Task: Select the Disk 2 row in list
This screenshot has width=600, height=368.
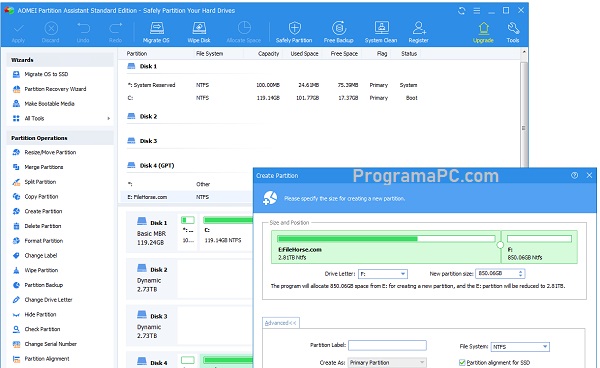Action: (x=142, y=116)
